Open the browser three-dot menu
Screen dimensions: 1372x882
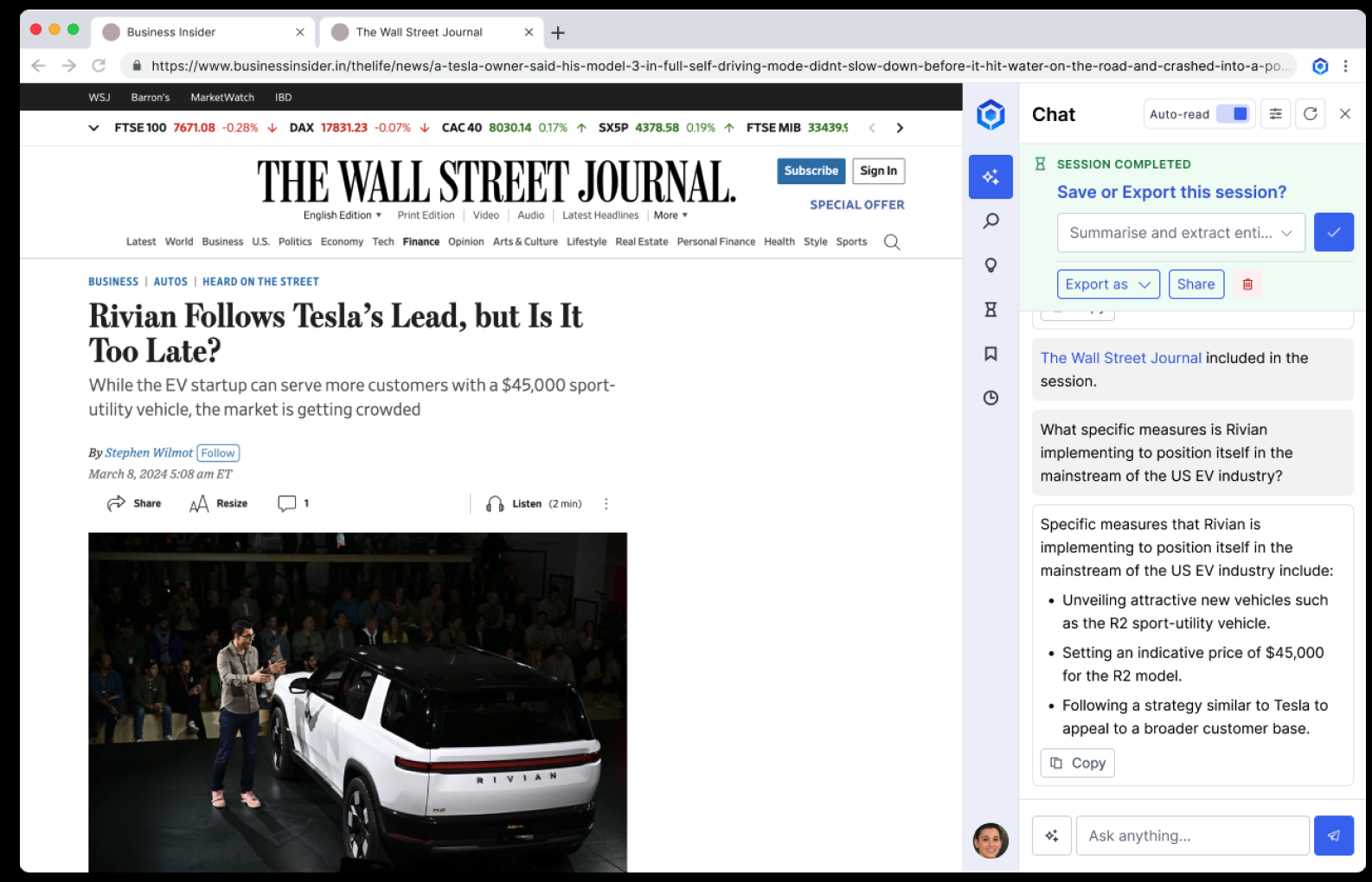pos(1345,66)
